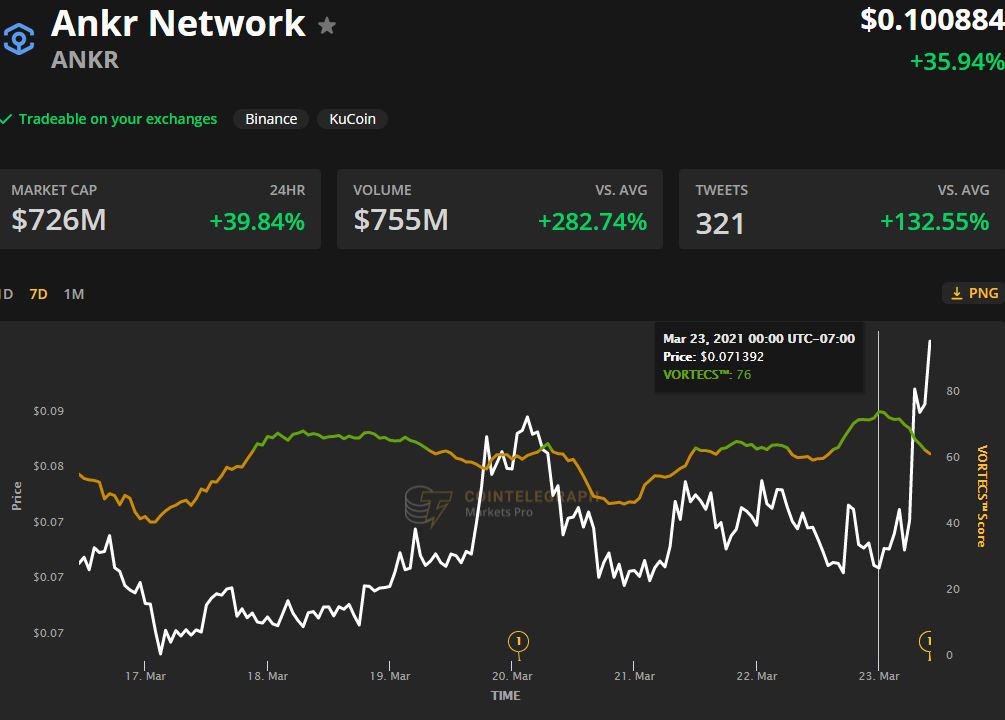
Task: Click the tooltip date Mar 23, 2021
Action: [x=703, y=339]
